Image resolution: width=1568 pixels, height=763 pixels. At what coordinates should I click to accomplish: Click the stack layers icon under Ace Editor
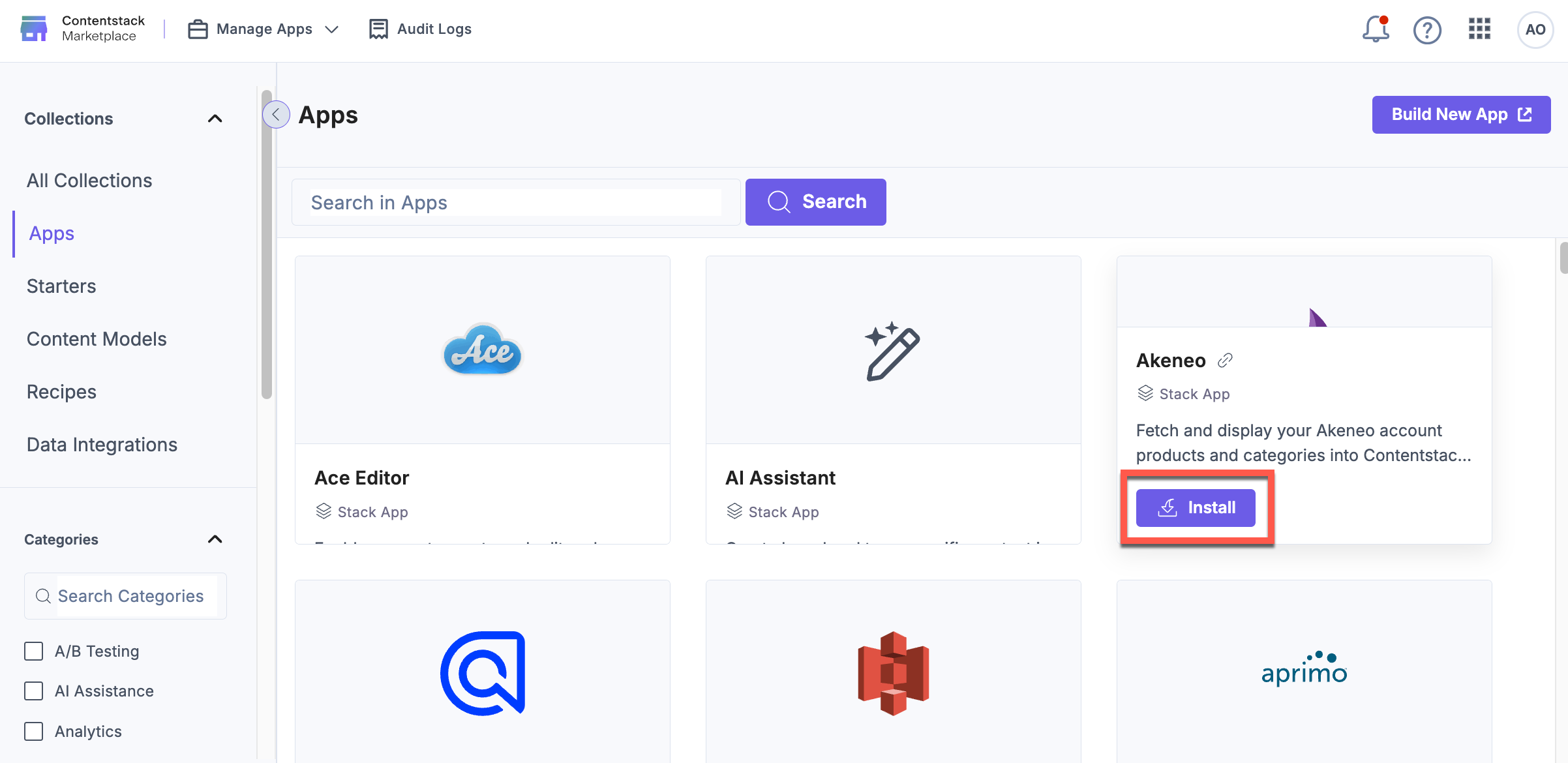click(324, 511)
